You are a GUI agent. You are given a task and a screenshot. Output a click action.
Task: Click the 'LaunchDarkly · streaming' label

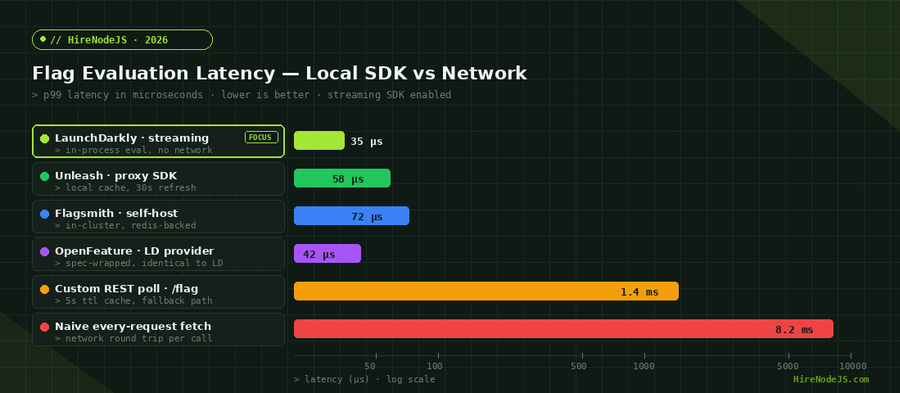coord(132,138)
